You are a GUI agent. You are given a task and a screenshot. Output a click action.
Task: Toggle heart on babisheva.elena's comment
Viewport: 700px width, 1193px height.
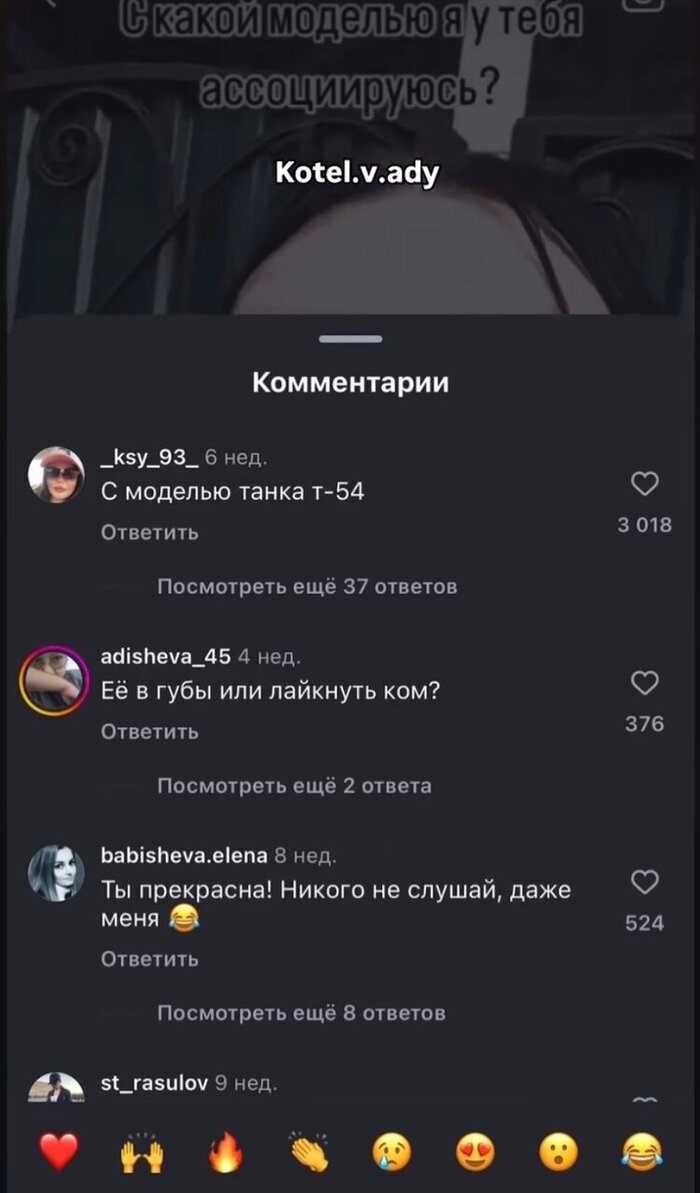644,882
